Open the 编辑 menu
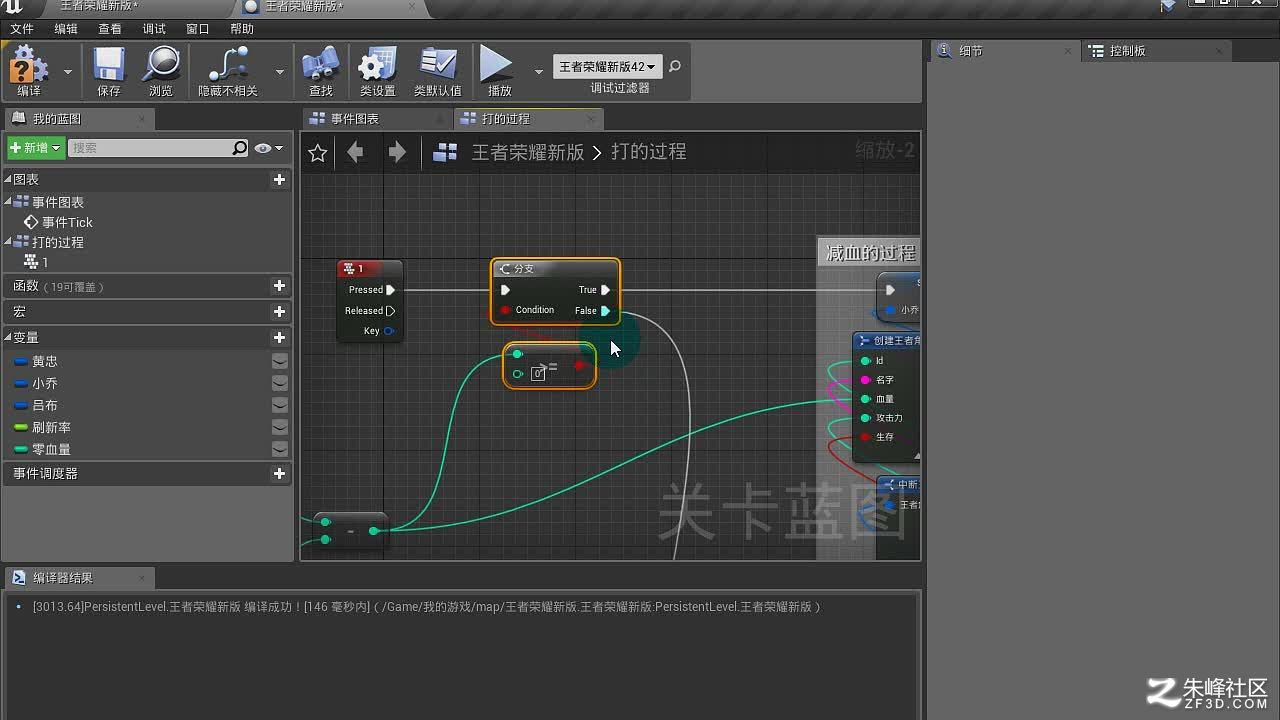1280x720 pixels. click(65, 29)
